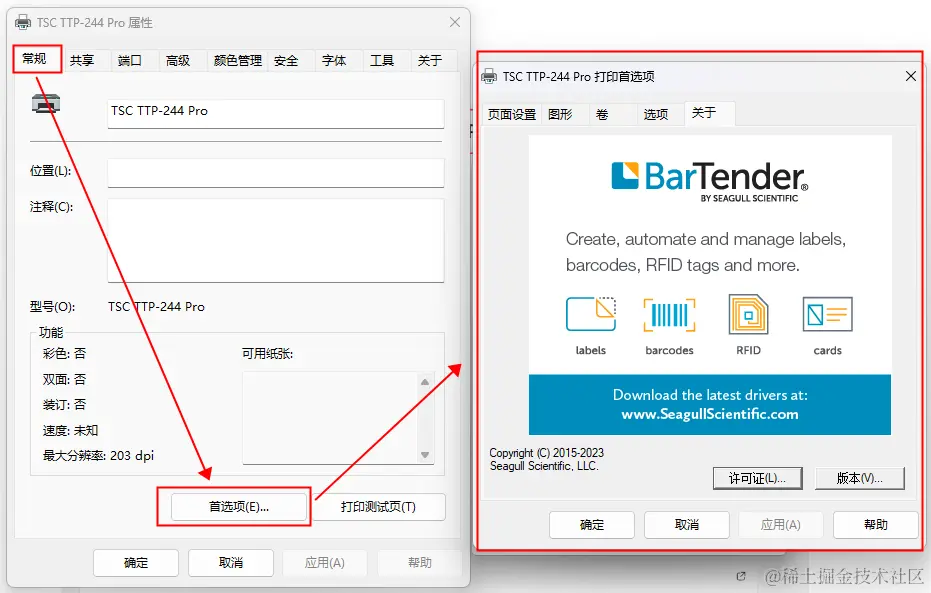This screenshot has width=931, height=593.
Task: Click 应用(A) in Properties window
Action: (325, 563)
